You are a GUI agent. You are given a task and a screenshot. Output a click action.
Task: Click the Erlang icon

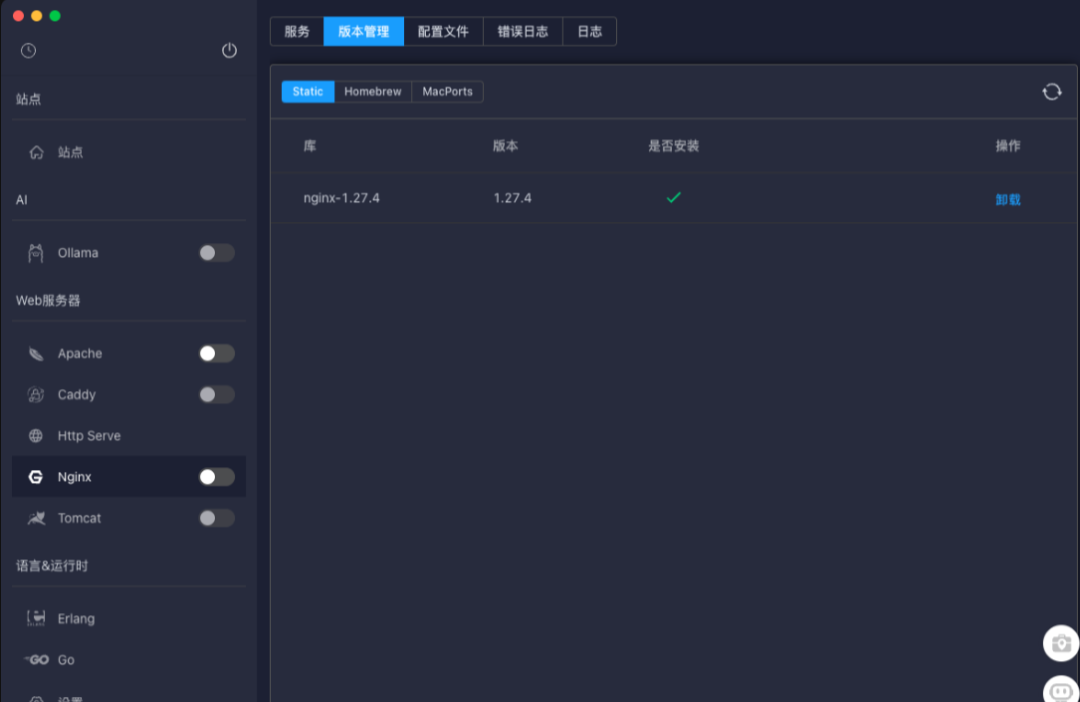[36, 618]
